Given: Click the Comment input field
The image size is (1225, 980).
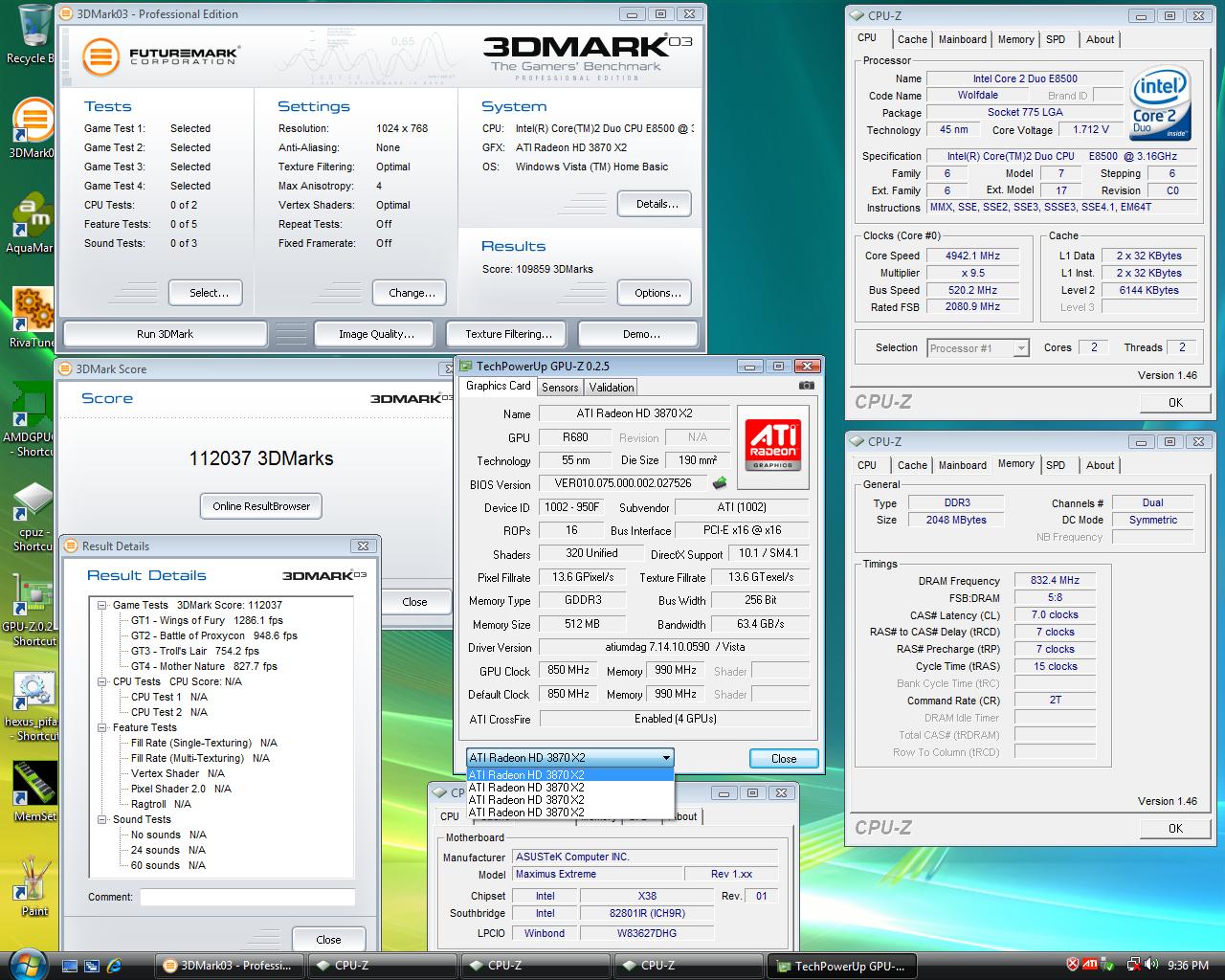Looking at the screenshot, I should 247,897.
